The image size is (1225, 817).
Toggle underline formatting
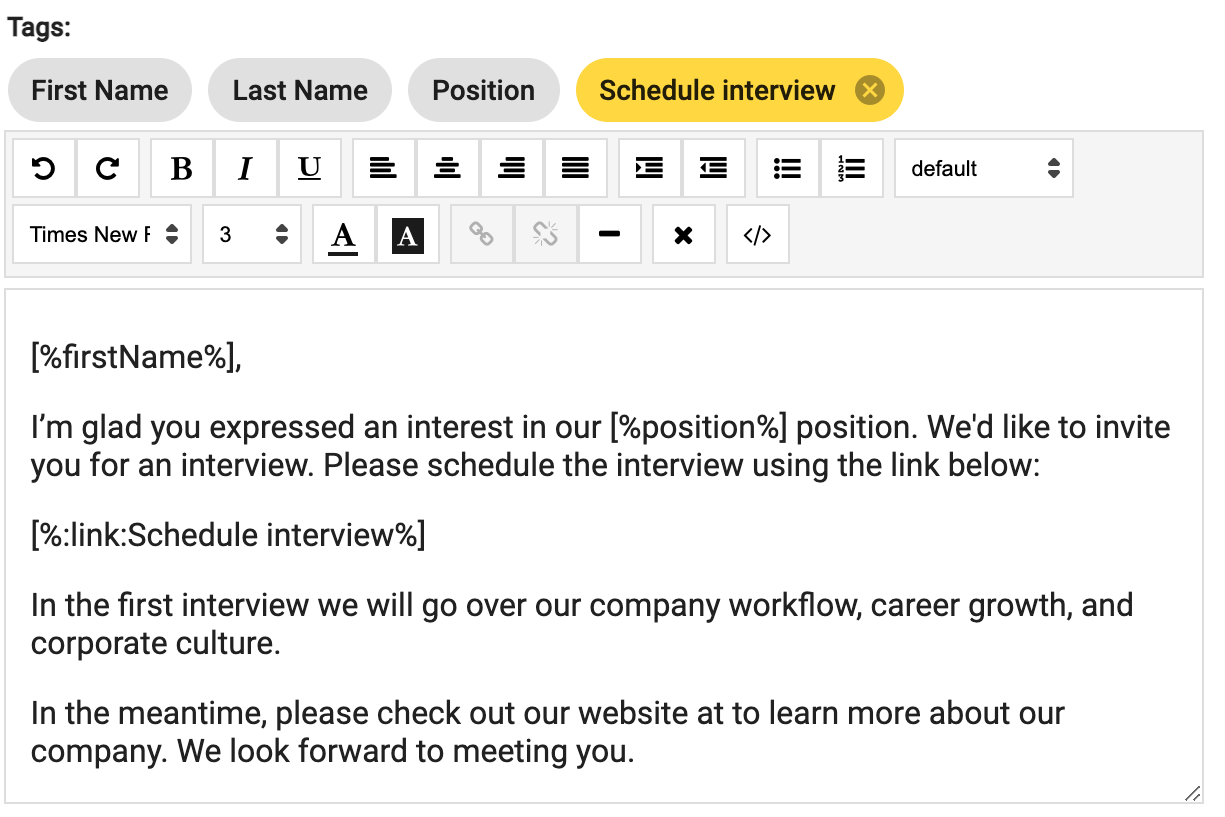point(309,168)
